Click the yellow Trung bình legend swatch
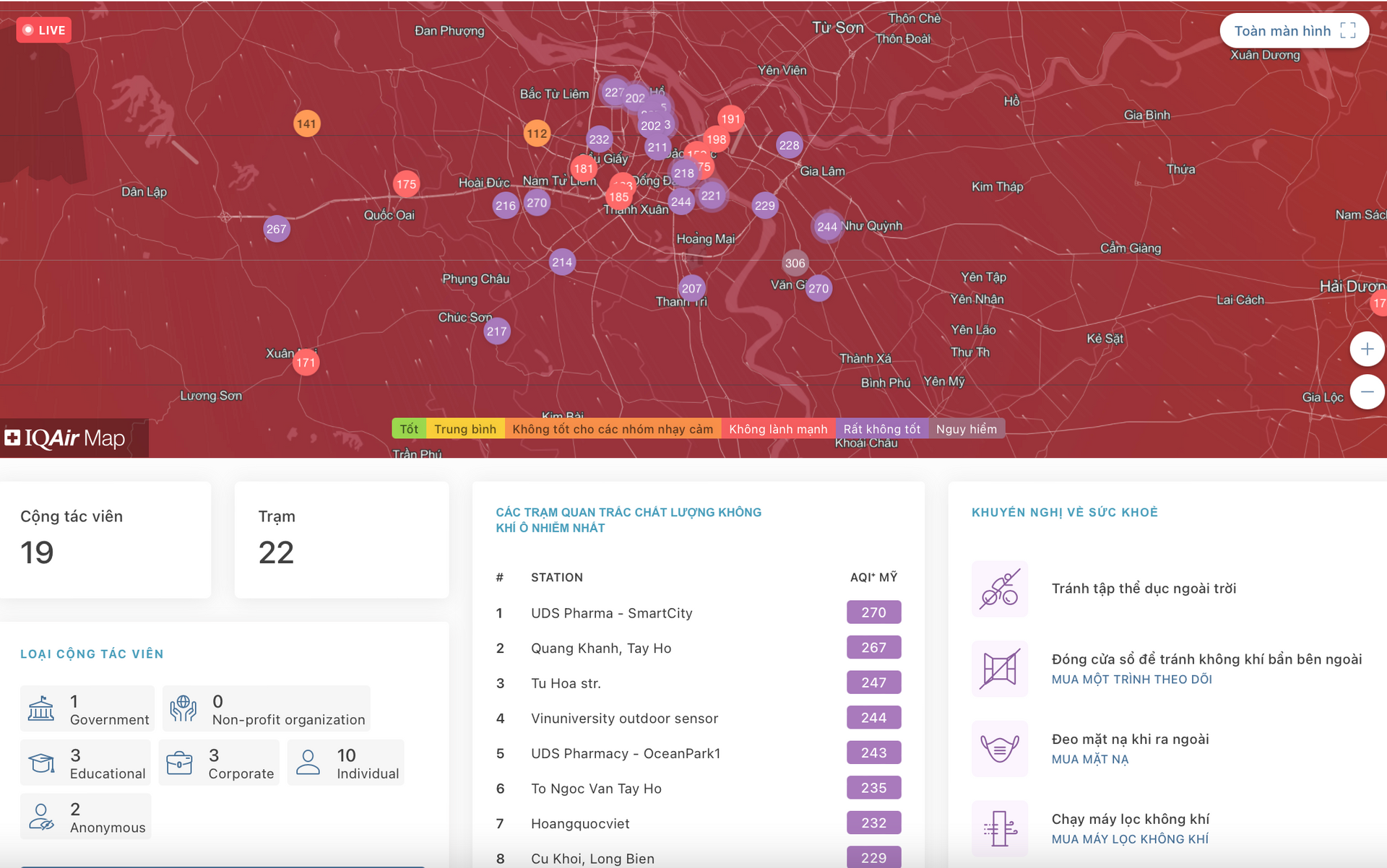Image resolution: width=1387 pixels, height=868 pixels. point(465,429)
